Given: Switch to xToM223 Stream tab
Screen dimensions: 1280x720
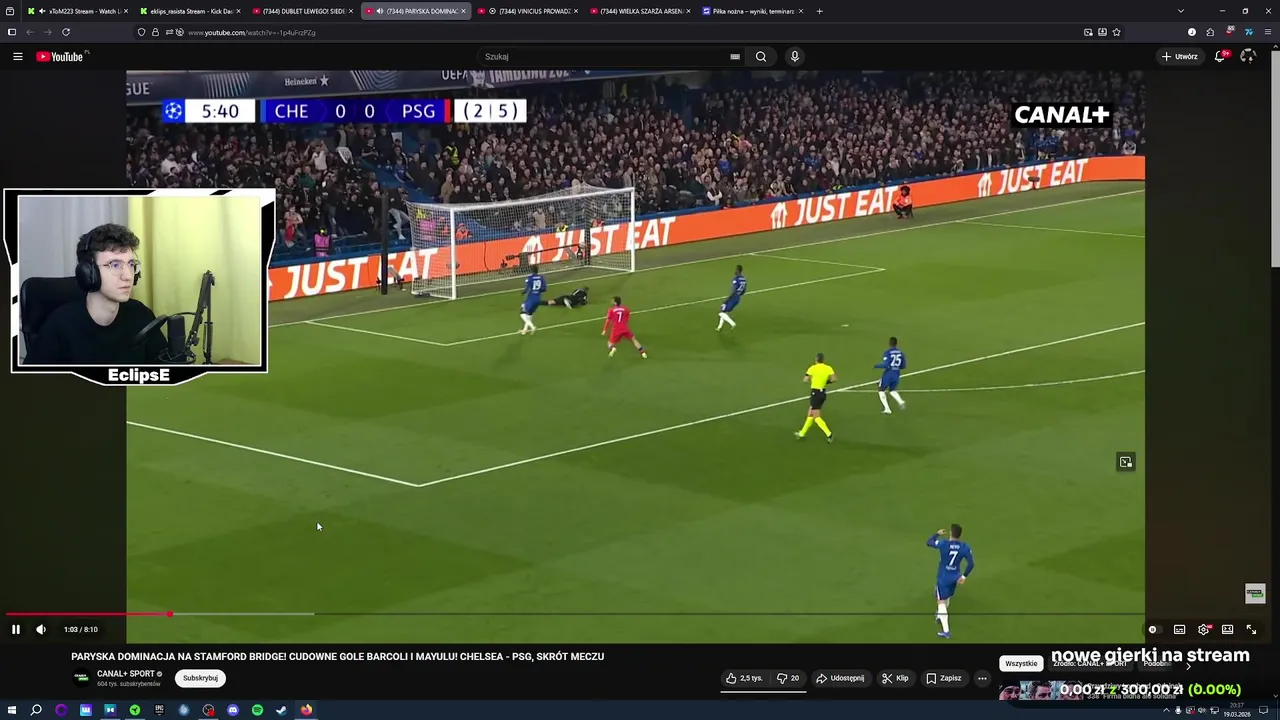Looking at the screenshot, I should [x=78, y=11].
